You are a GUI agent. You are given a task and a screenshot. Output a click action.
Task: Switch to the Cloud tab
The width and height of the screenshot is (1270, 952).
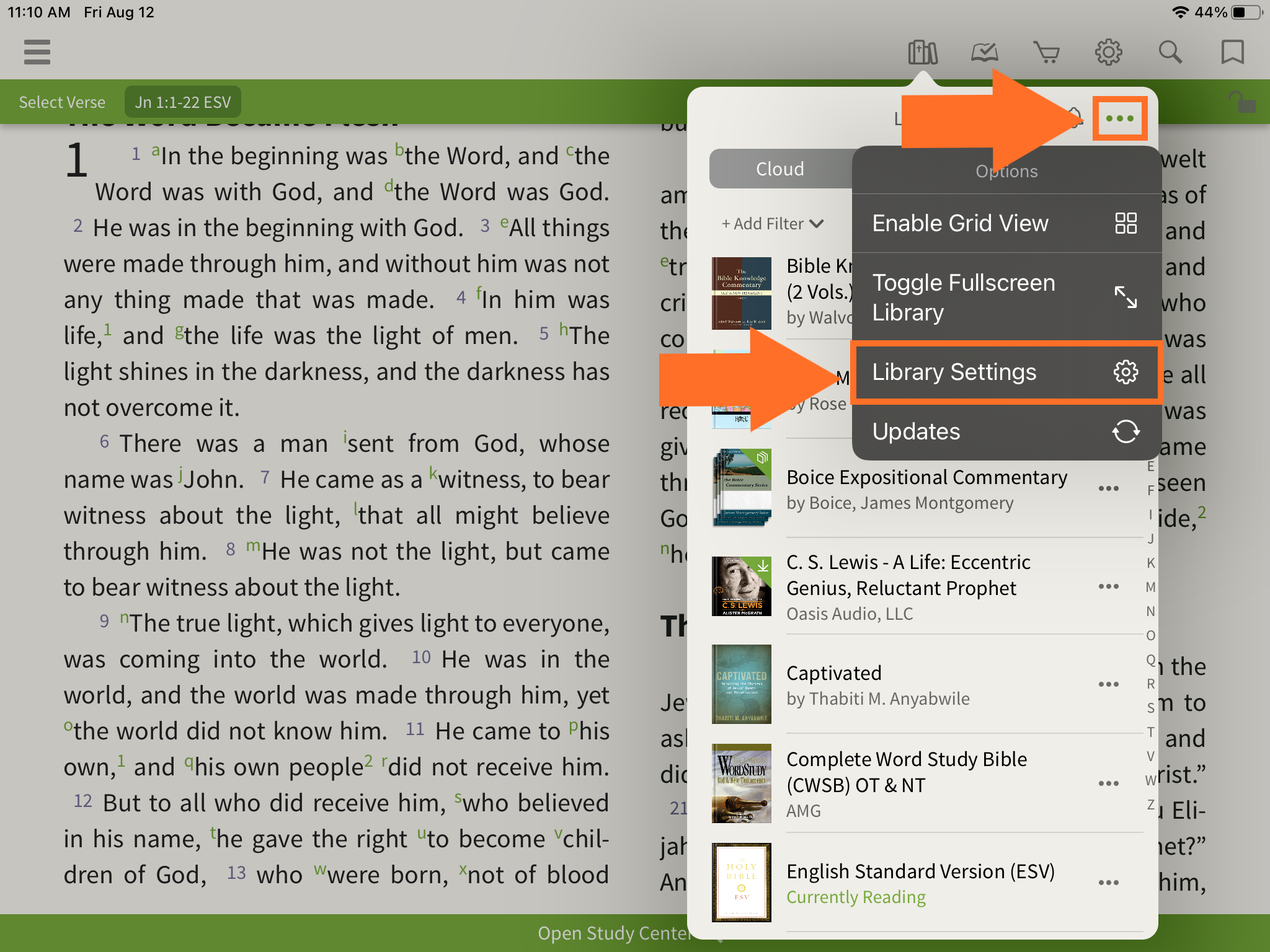(x=780, y=169)
